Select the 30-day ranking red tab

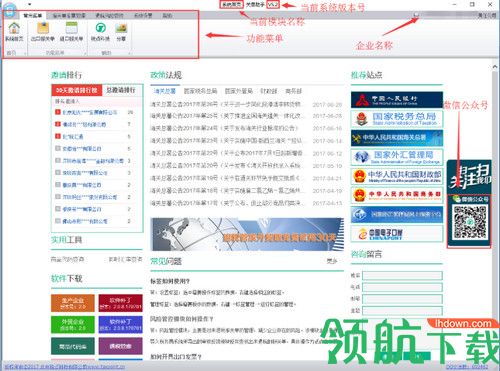[76, 90]
